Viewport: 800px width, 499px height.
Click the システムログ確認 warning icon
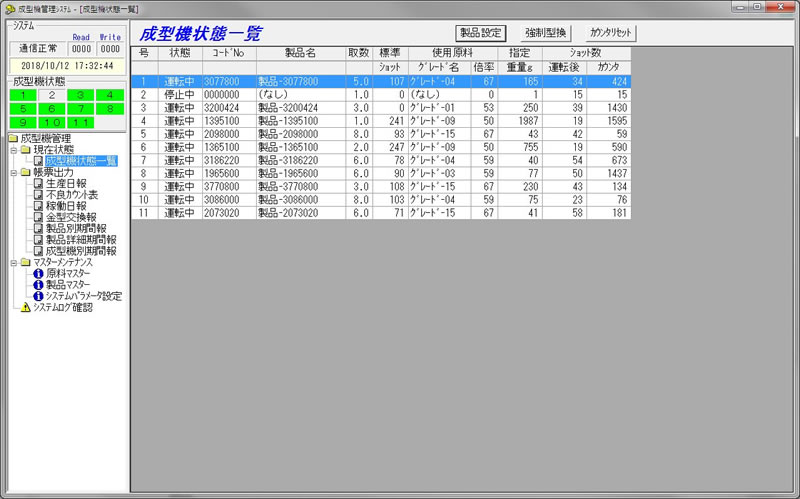[x=26, y=308]
